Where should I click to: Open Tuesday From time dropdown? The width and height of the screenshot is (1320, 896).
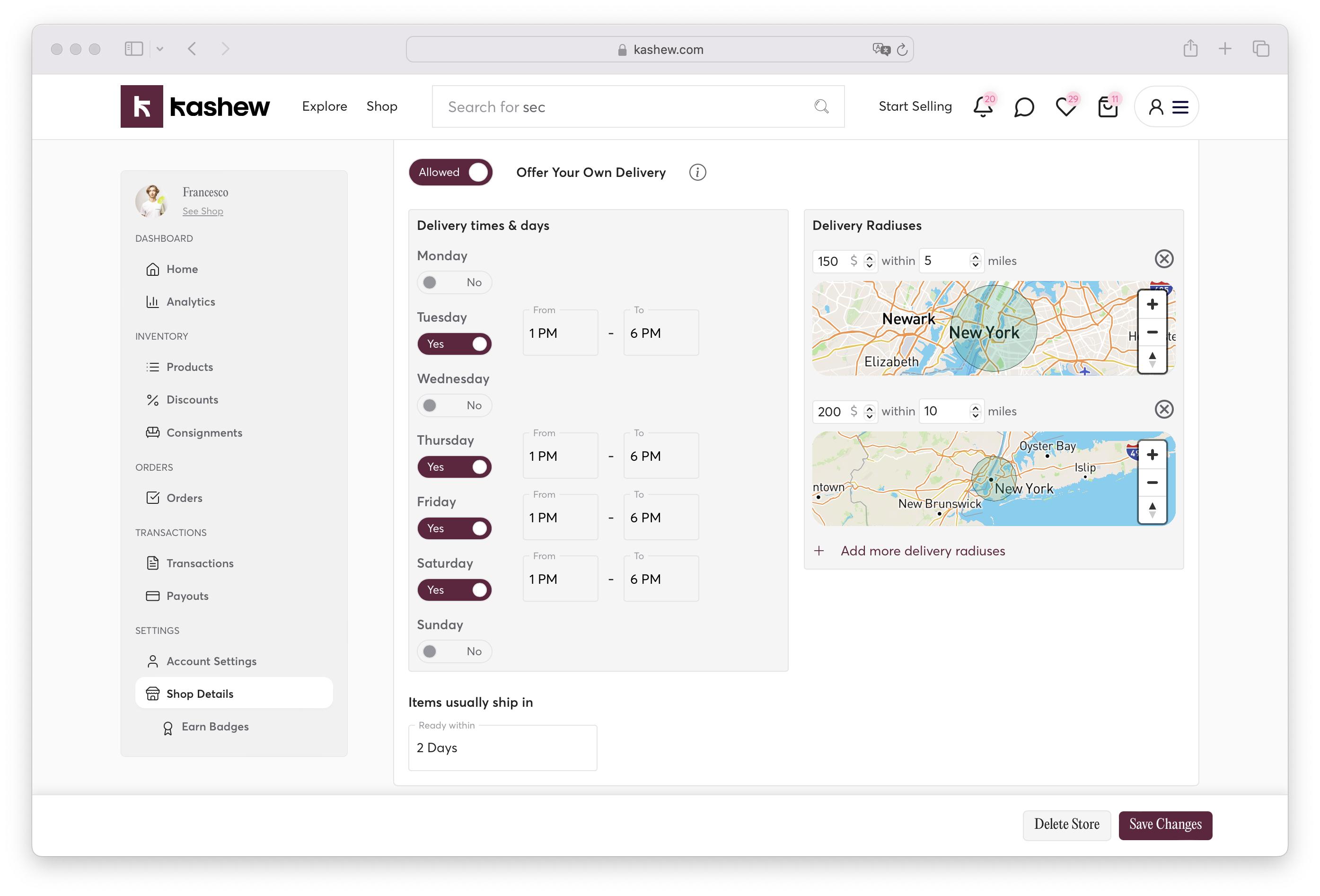coord(560,334)
